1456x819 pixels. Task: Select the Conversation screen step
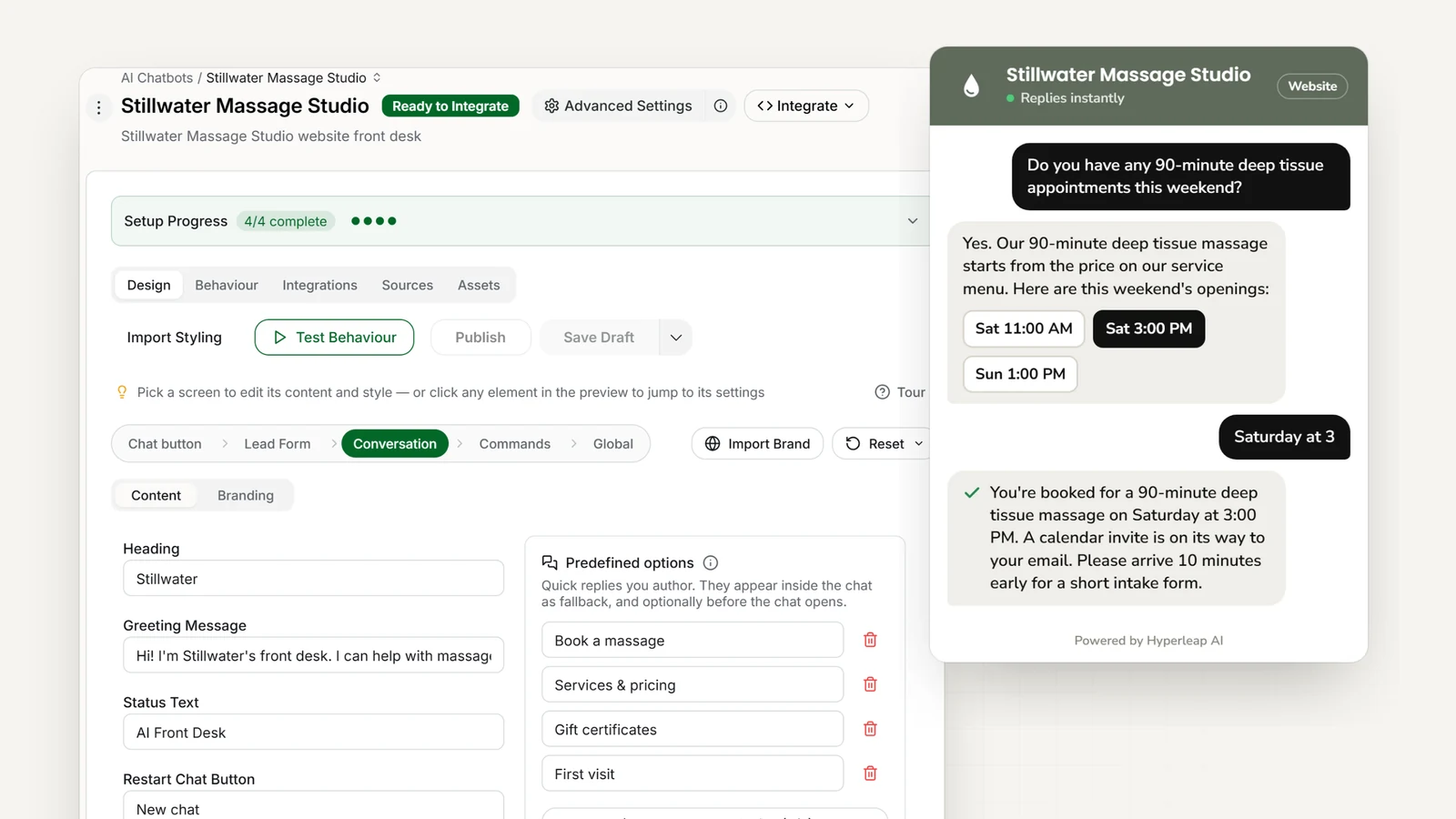(x=395, y=444)
